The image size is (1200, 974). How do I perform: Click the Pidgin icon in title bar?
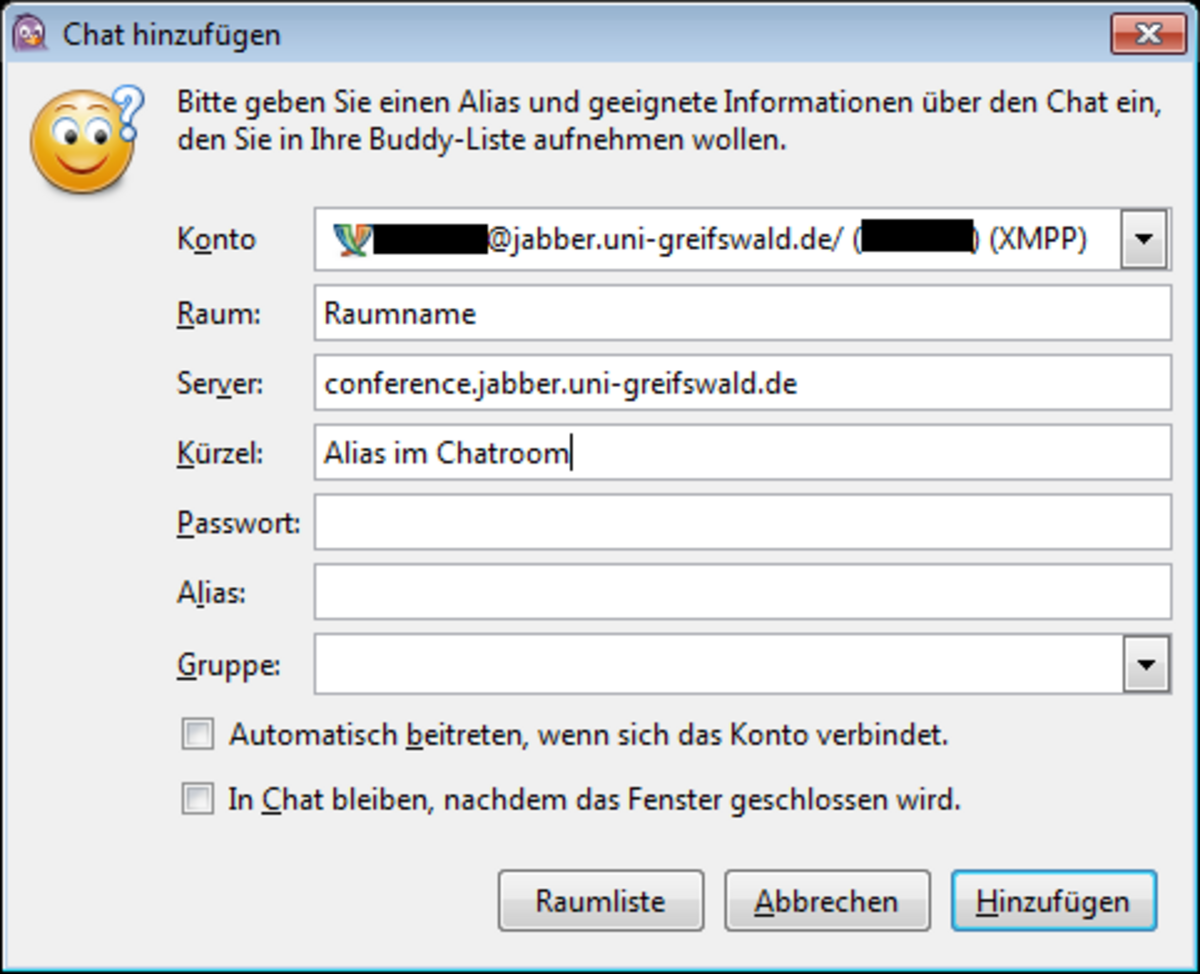point(31,34)
